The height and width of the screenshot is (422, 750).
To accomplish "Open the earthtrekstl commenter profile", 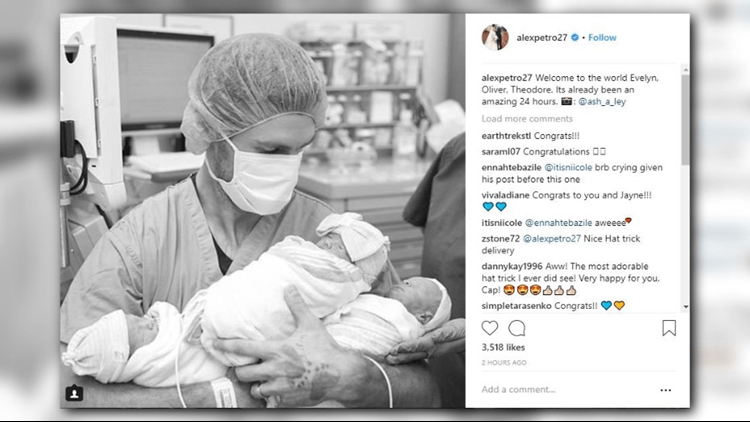I will [x=506, y=136].
